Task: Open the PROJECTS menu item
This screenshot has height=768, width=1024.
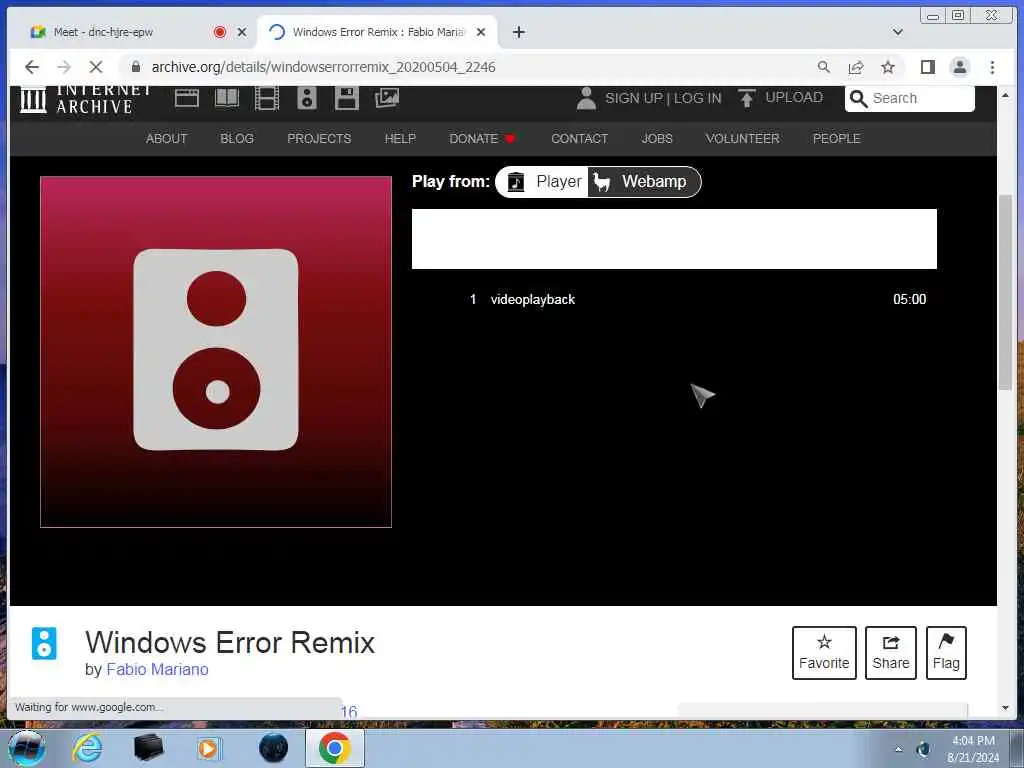Action: click(319, 138)
